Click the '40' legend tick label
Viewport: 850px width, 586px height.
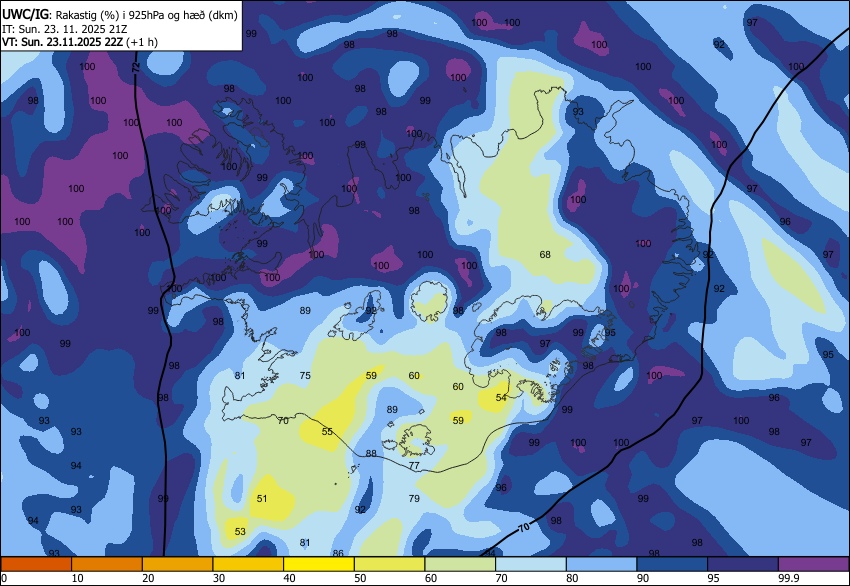pos(289,578)
